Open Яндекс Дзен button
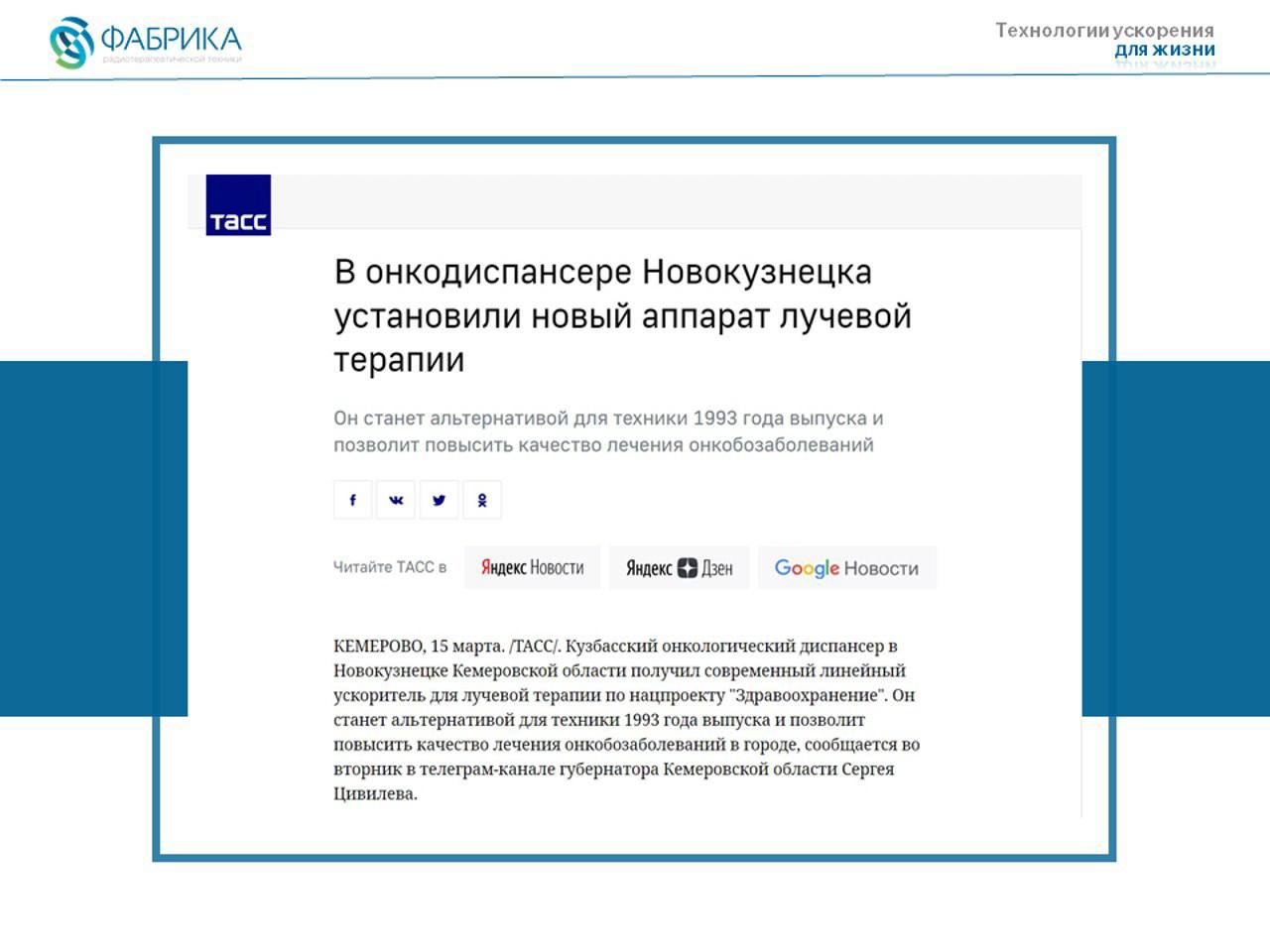 click(x=680, y=567)
